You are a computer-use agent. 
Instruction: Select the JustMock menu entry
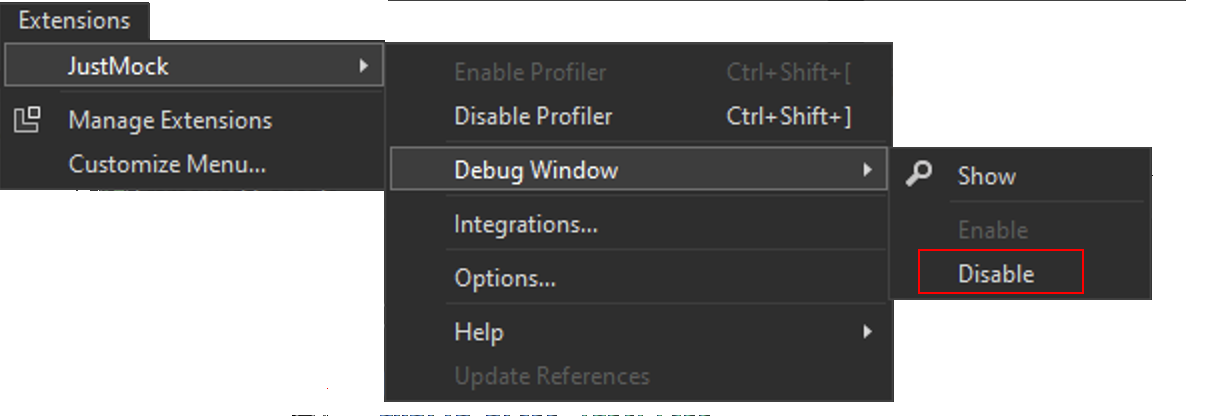118,67
